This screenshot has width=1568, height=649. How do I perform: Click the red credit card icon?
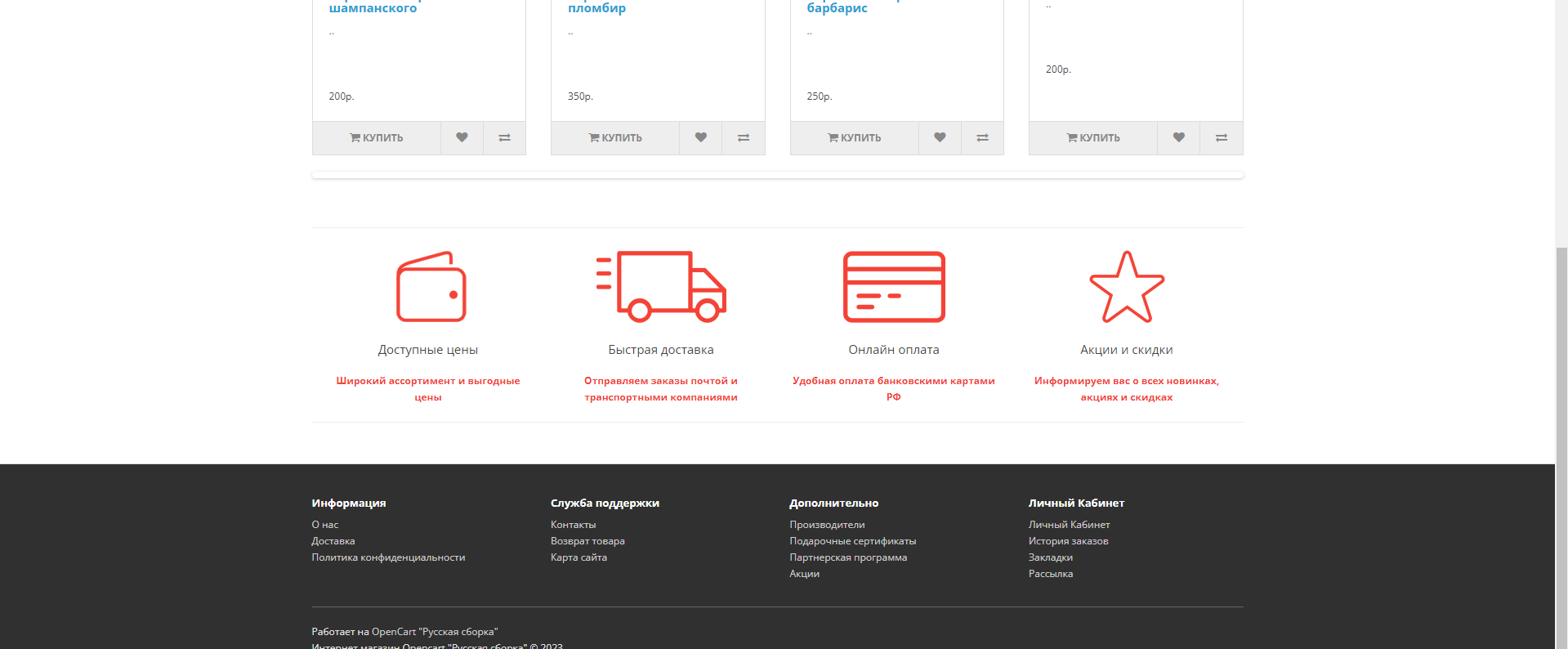pos(894,287)
